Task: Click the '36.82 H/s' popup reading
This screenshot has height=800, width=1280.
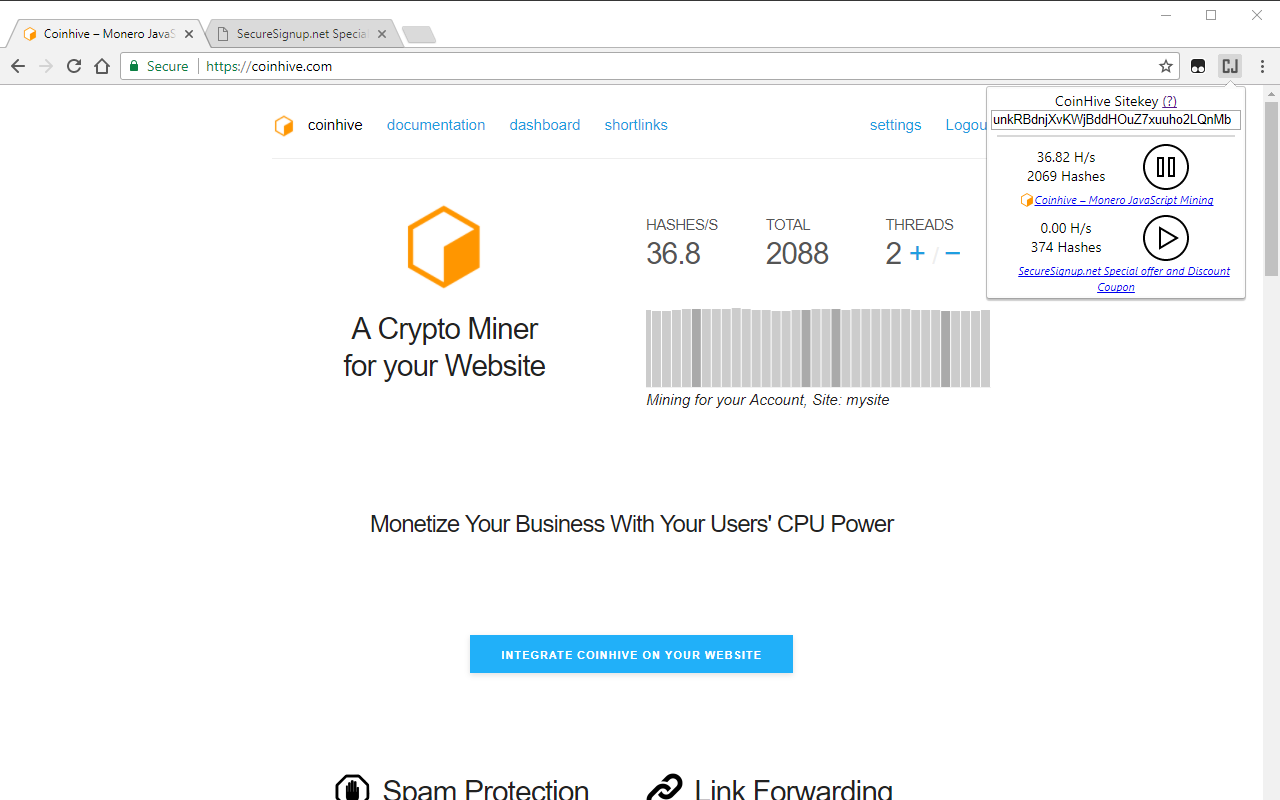Action: pyautogui.click(x=1066, y=158)
